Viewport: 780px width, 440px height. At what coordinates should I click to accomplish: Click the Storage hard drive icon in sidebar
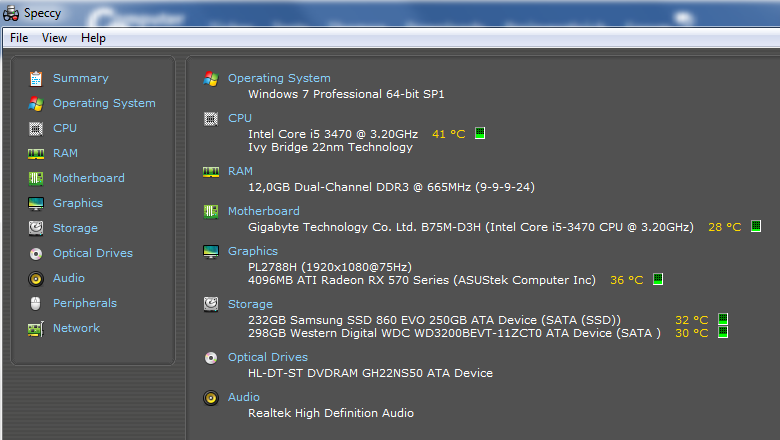[x=36, y=228]
